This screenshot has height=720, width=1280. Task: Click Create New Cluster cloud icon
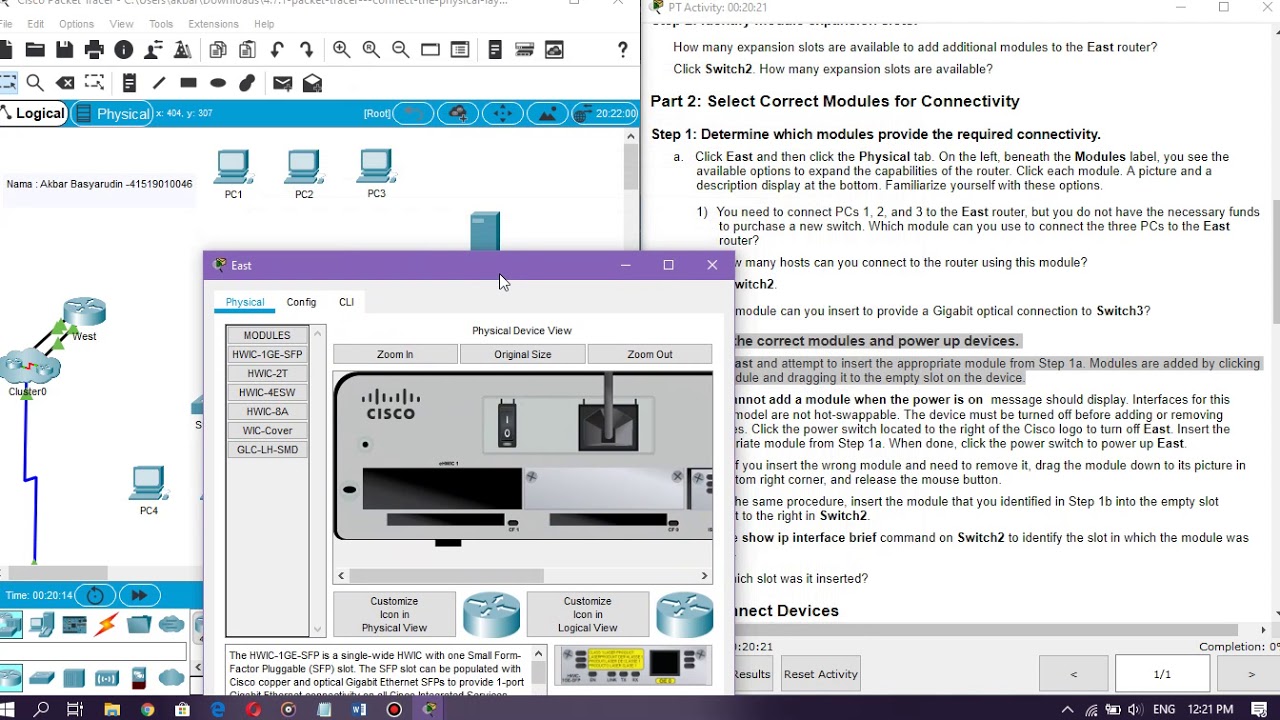tap(458, 114)
